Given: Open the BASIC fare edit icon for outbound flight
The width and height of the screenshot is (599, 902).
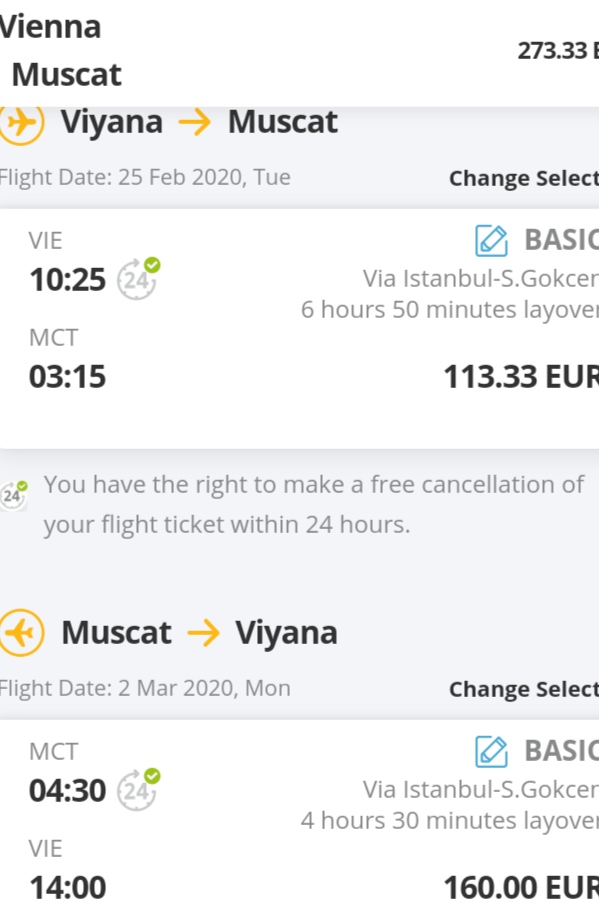Looking at the screenshot, I should pos(491,240).
